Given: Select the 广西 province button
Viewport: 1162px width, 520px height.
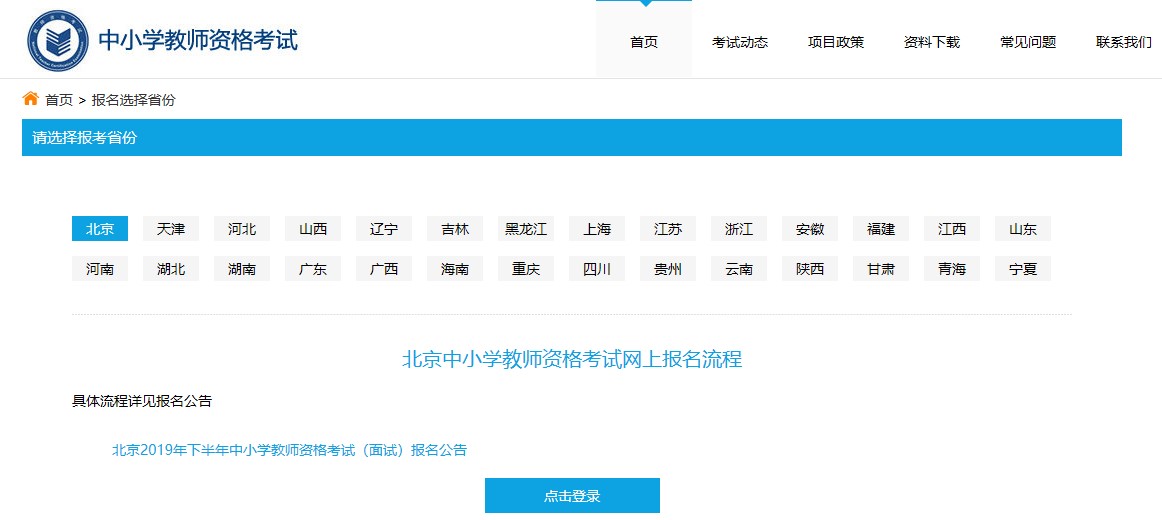Looking at the screenshot, I should (384, 269).
